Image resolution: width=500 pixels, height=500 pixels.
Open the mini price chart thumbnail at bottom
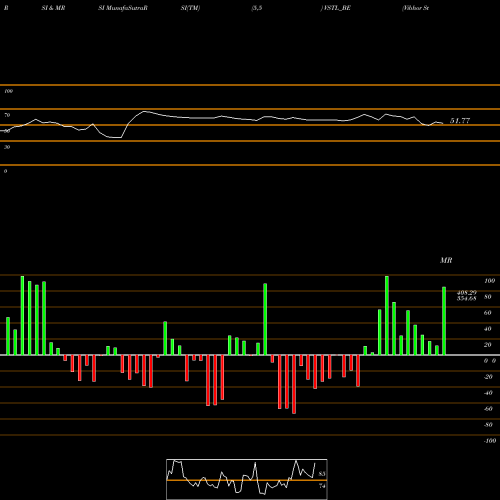coord(247,479)
